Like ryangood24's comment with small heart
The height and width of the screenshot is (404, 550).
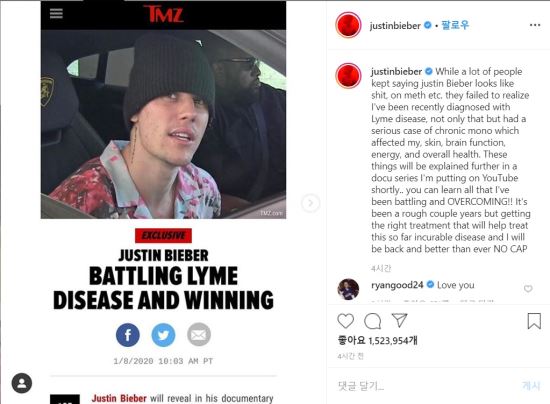(x=528, y=289)
